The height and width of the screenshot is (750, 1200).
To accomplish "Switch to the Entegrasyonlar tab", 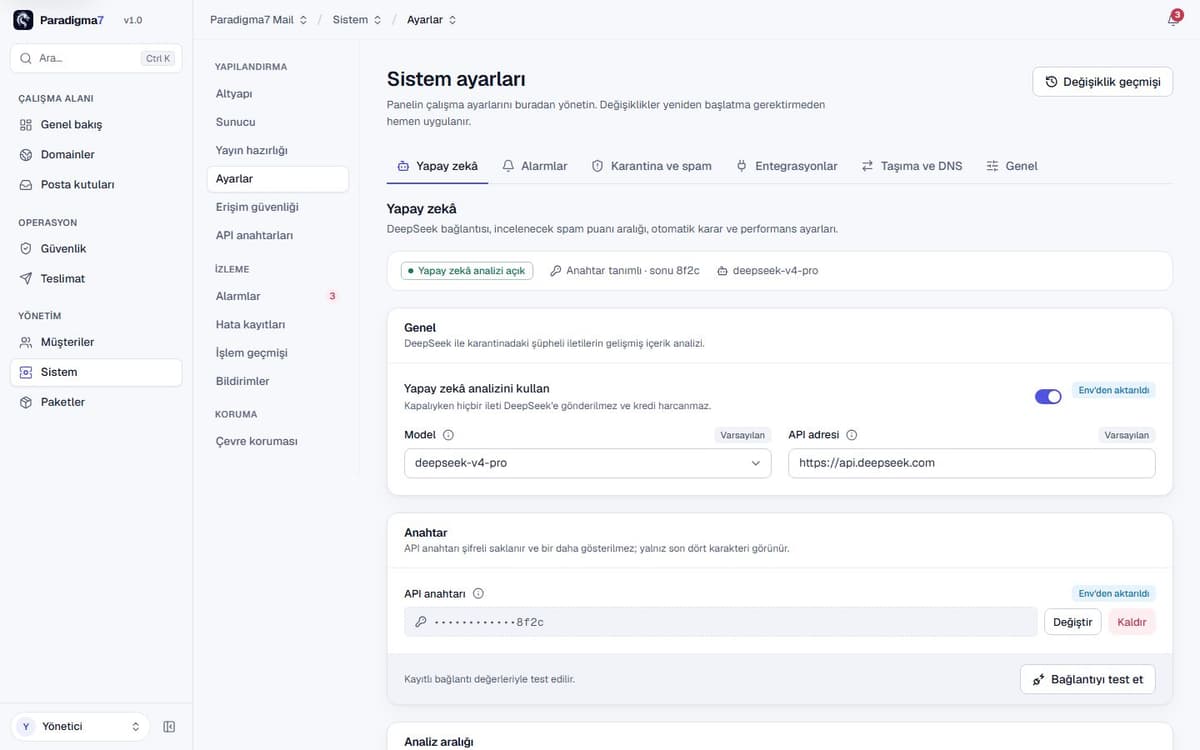I will 787,166.
